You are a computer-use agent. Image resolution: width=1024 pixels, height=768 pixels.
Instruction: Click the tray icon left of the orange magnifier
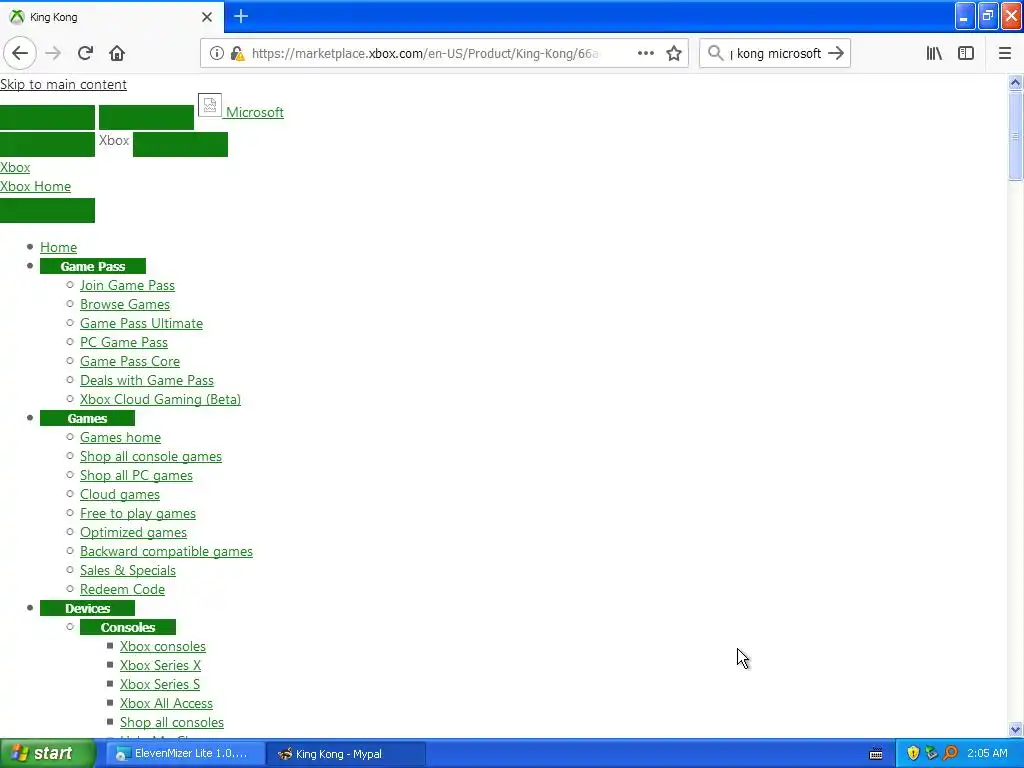pyautogui.click(x=931, y=753)
